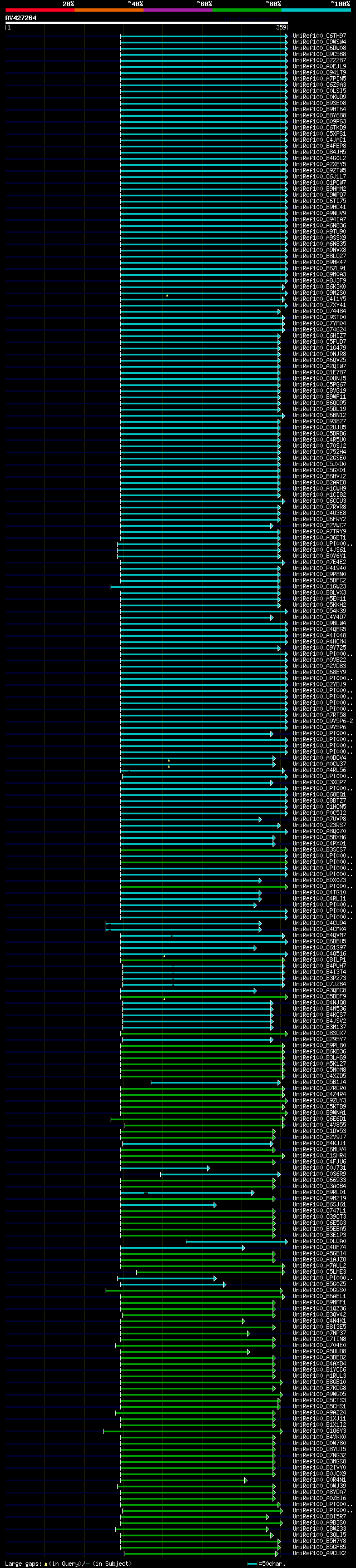Select hit label UniRef100_Q68EQ1
356x1568 pixels.
point(319,794)
